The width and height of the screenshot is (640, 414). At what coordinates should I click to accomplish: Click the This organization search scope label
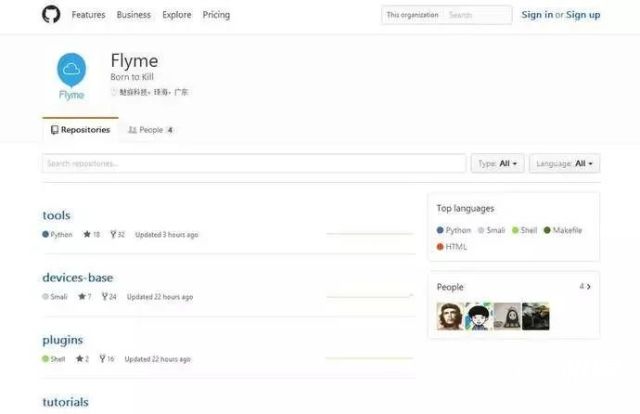[x=412, y=15]
